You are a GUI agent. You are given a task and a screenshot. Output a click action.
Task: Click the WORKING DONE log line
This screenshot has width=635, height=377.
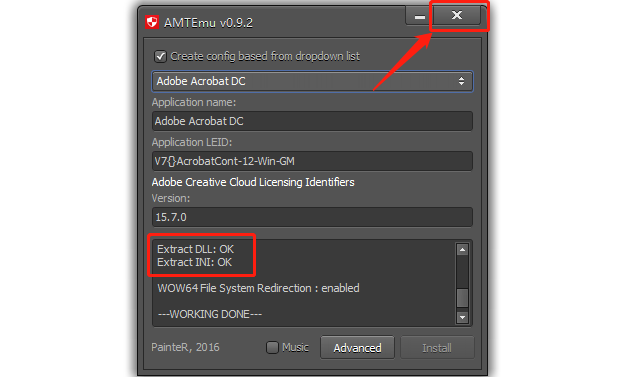tap(210, 314)
